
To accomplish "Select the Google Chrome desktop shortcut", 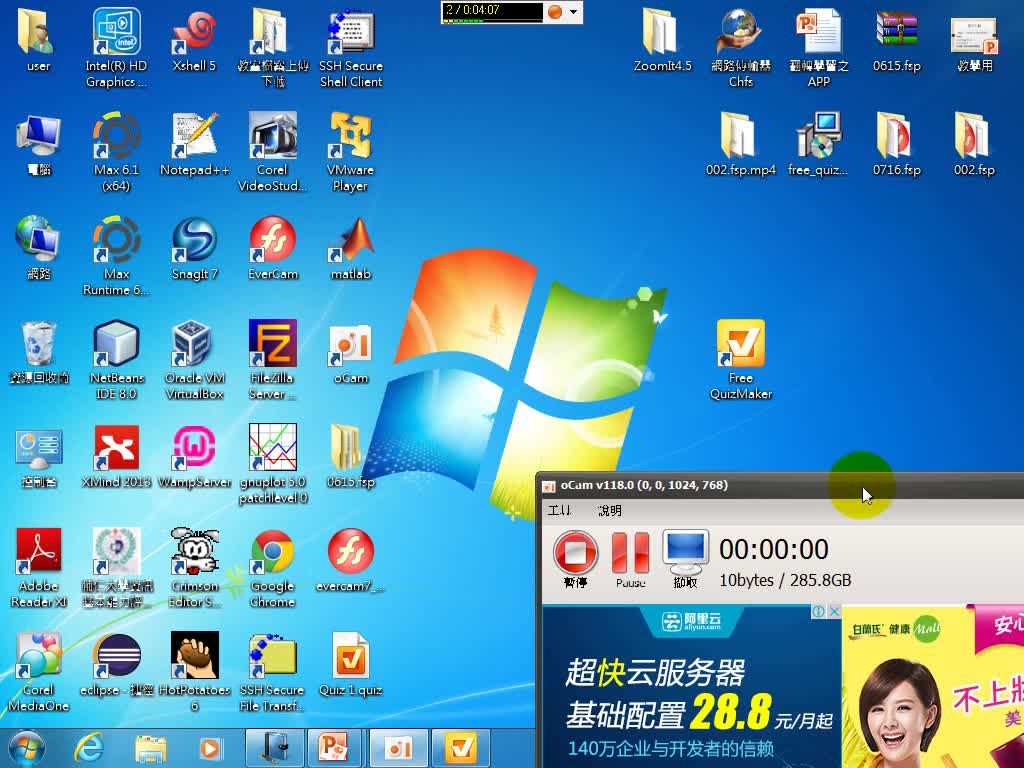I will [x=272, y=568].
